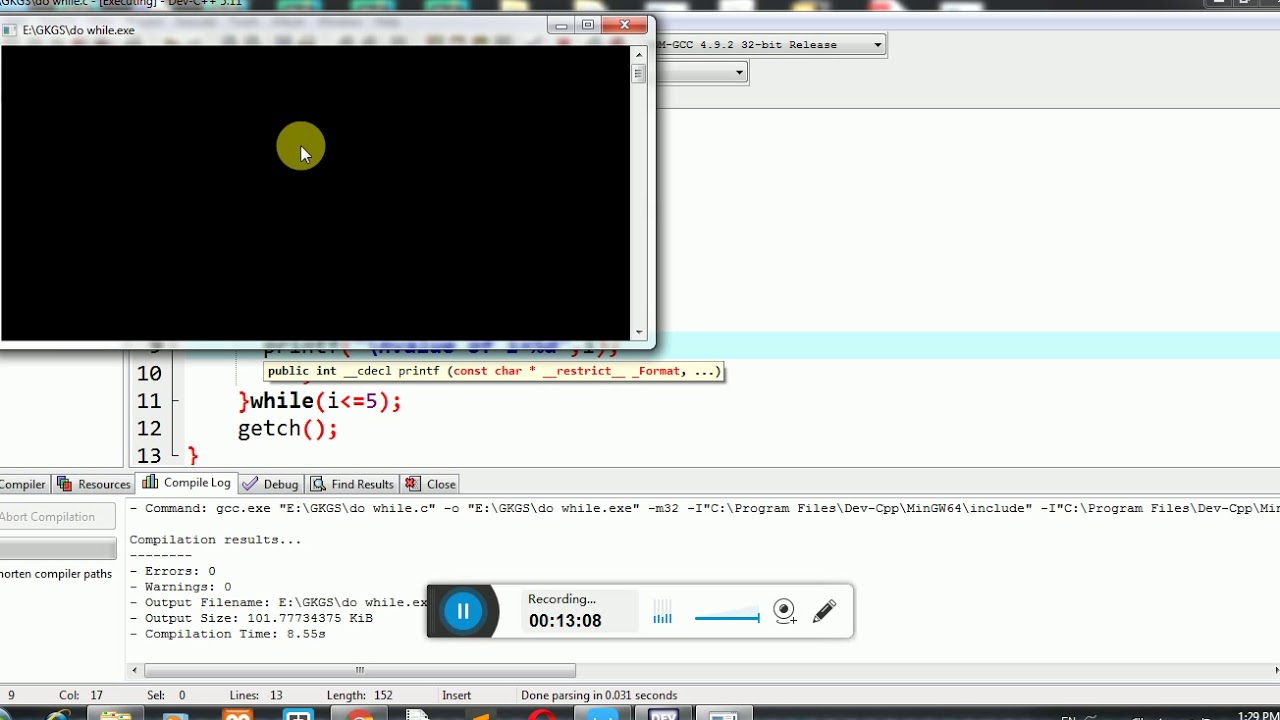
Task: Minimize the do while.exe console window
Action: coord(561,25)
